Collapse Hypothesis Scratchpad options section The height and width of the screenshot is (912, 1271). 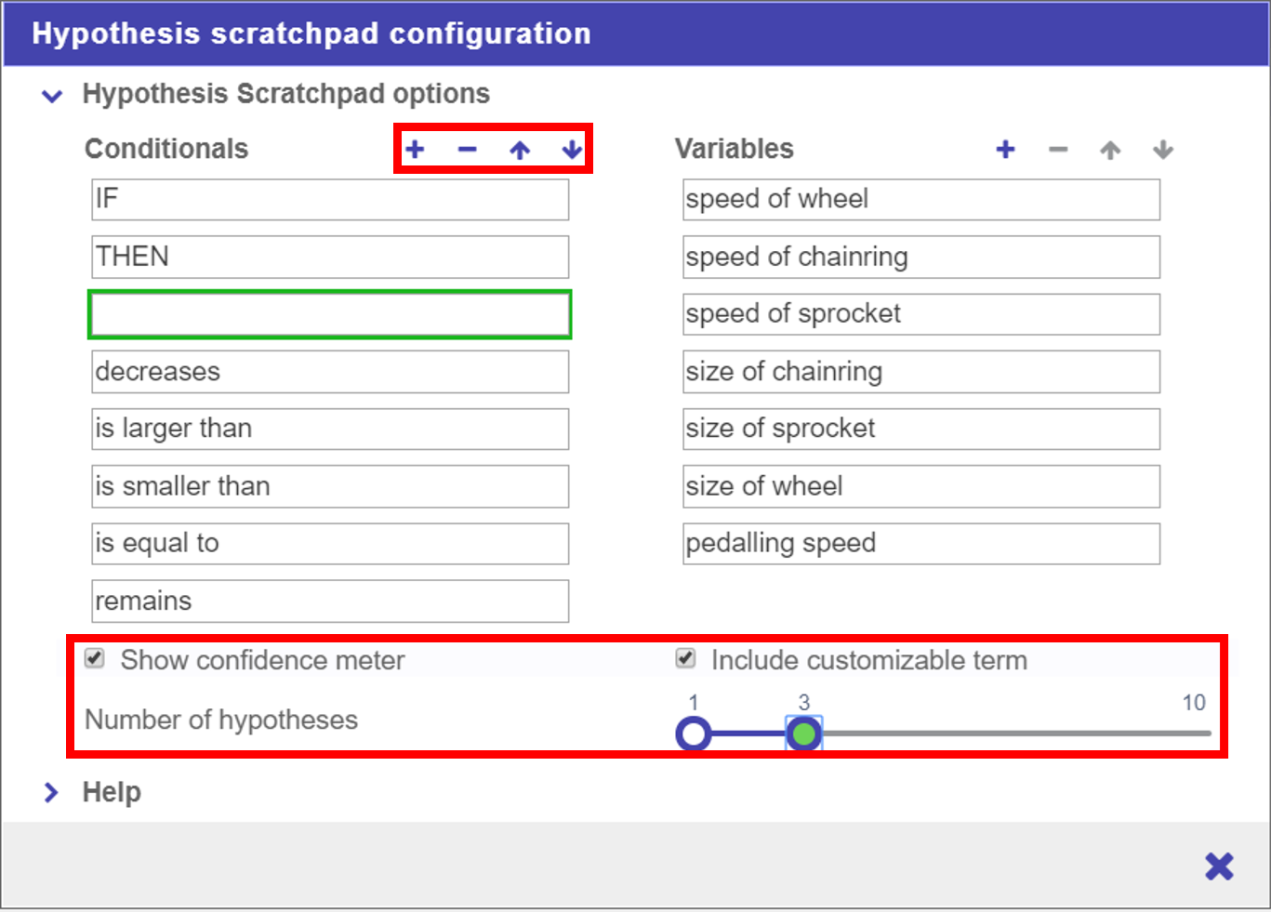[51, 96]
